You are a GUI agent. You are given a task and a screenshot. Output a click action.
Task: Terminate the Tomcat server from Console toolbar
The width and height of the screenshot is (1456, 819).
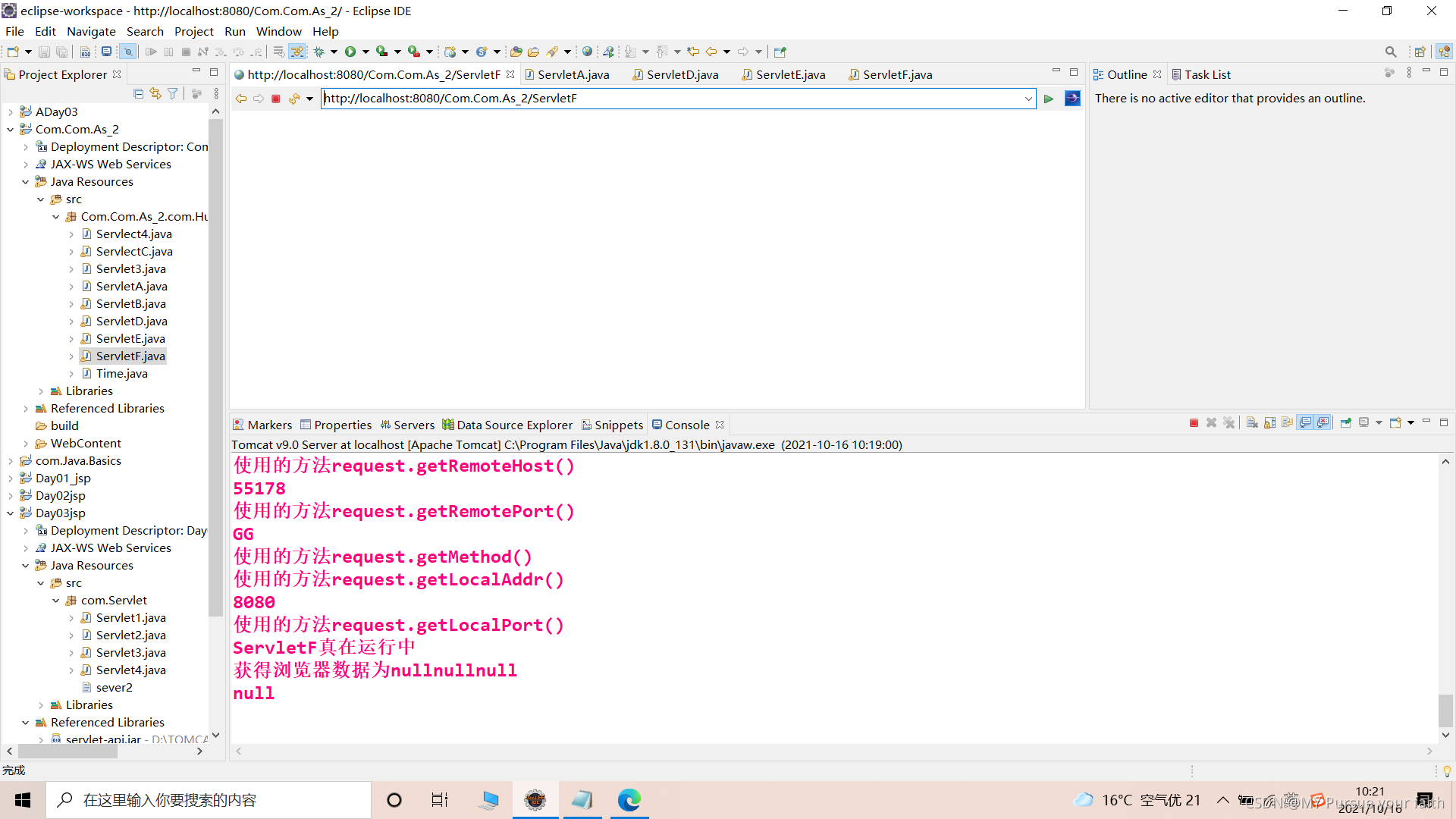(1194, 423)
